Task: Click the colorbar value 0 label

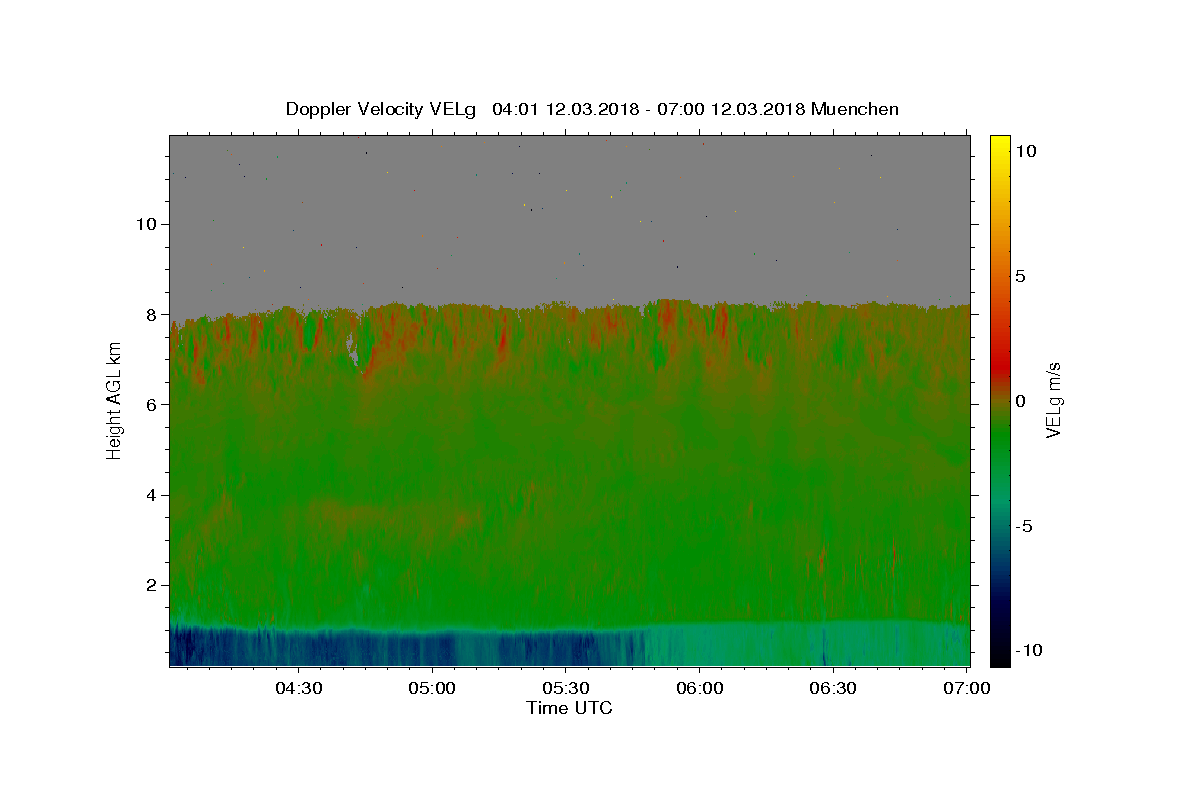Action: coord(1020,401)
